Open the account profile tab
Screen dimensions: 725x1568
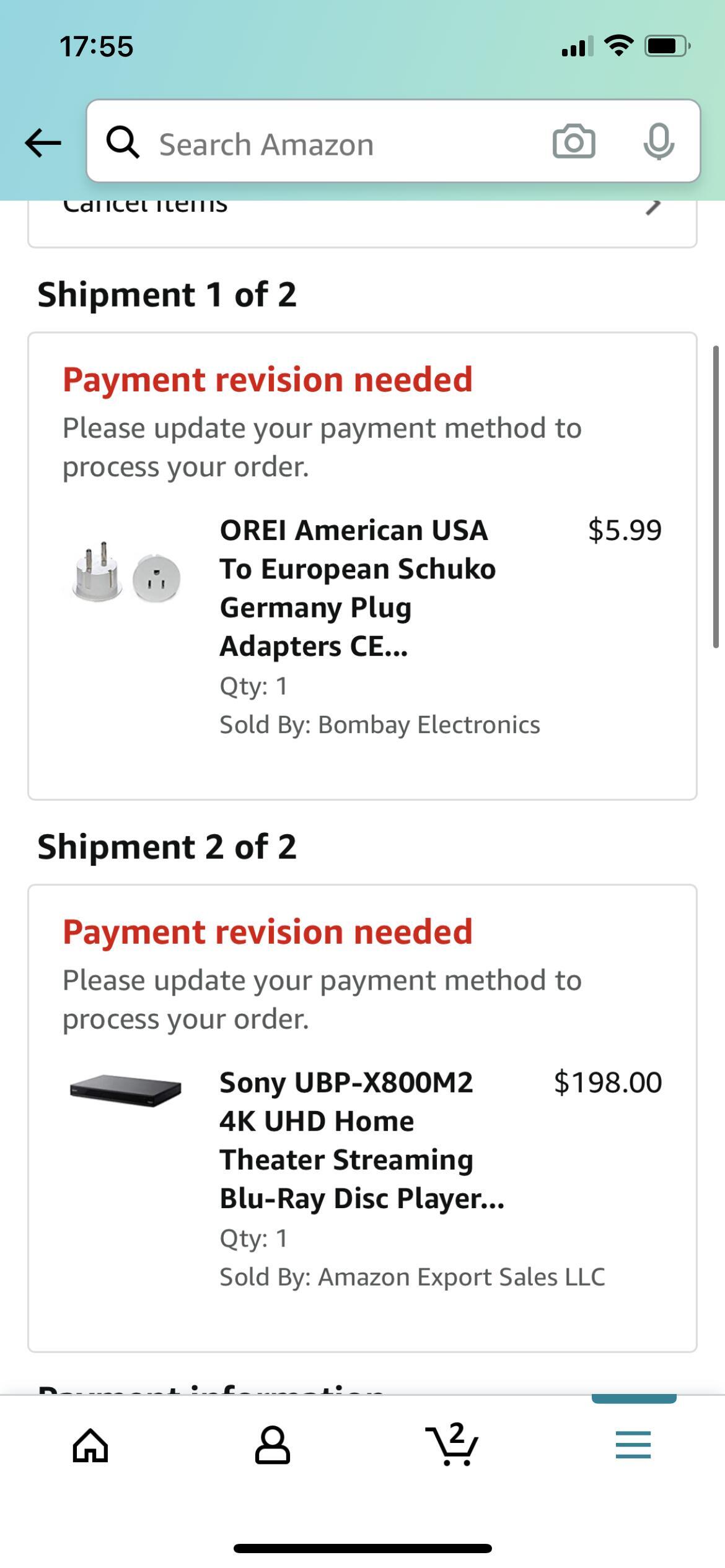click(x=272, y=1445)
